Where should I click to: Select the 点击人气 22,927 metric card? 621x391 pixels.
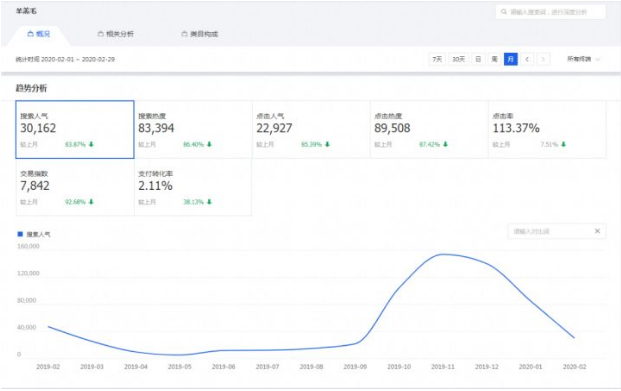(311, 130)
